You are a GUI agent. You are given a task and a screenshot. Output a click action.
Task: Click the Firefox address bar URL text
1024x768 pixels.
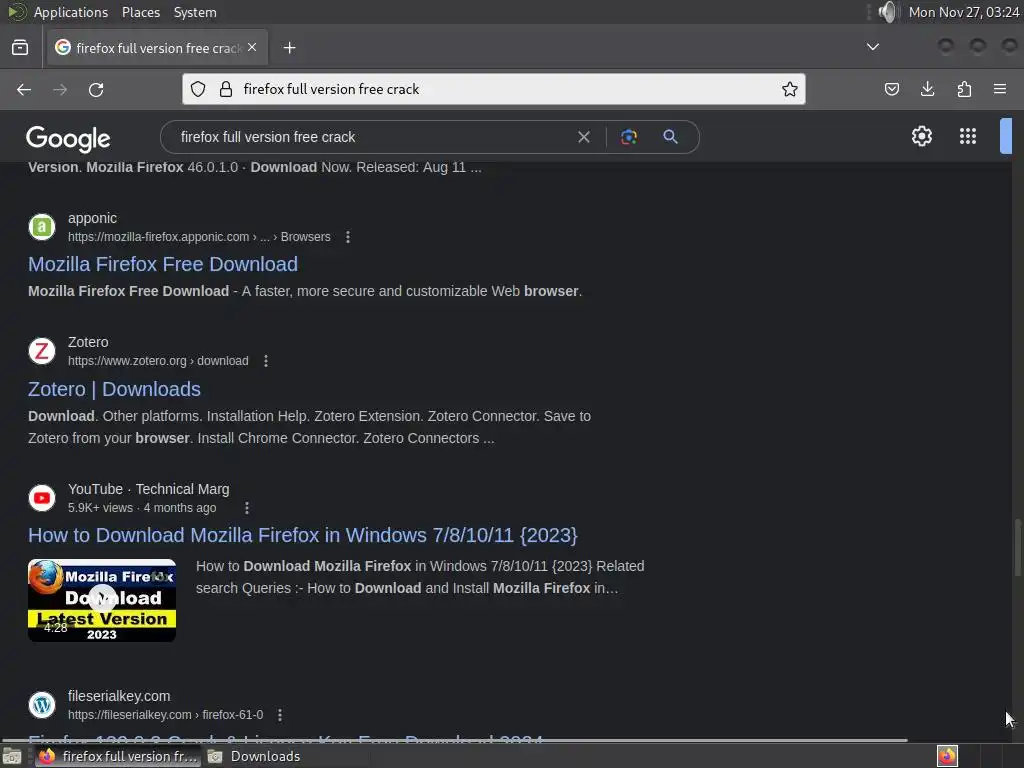[331, 89]
